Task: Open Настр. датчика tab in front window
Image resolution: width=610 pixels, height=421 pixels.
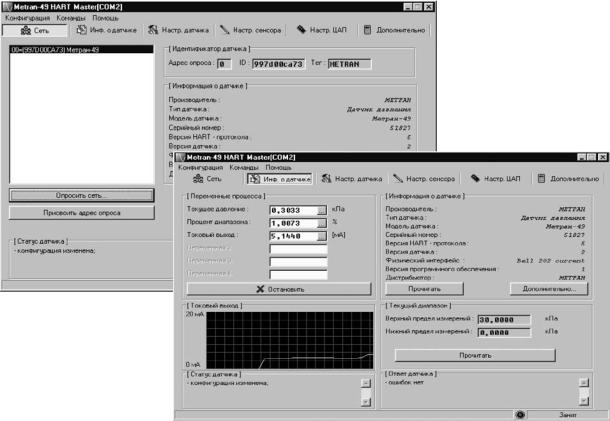Action: (x=352, y=179)
